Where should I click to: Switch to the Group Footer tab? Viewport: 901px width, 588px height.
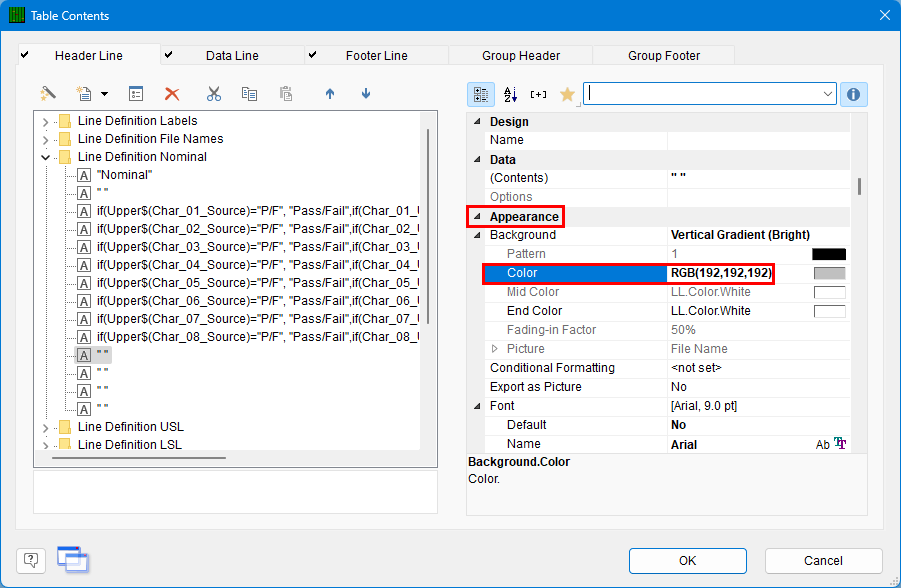(664, 55)
